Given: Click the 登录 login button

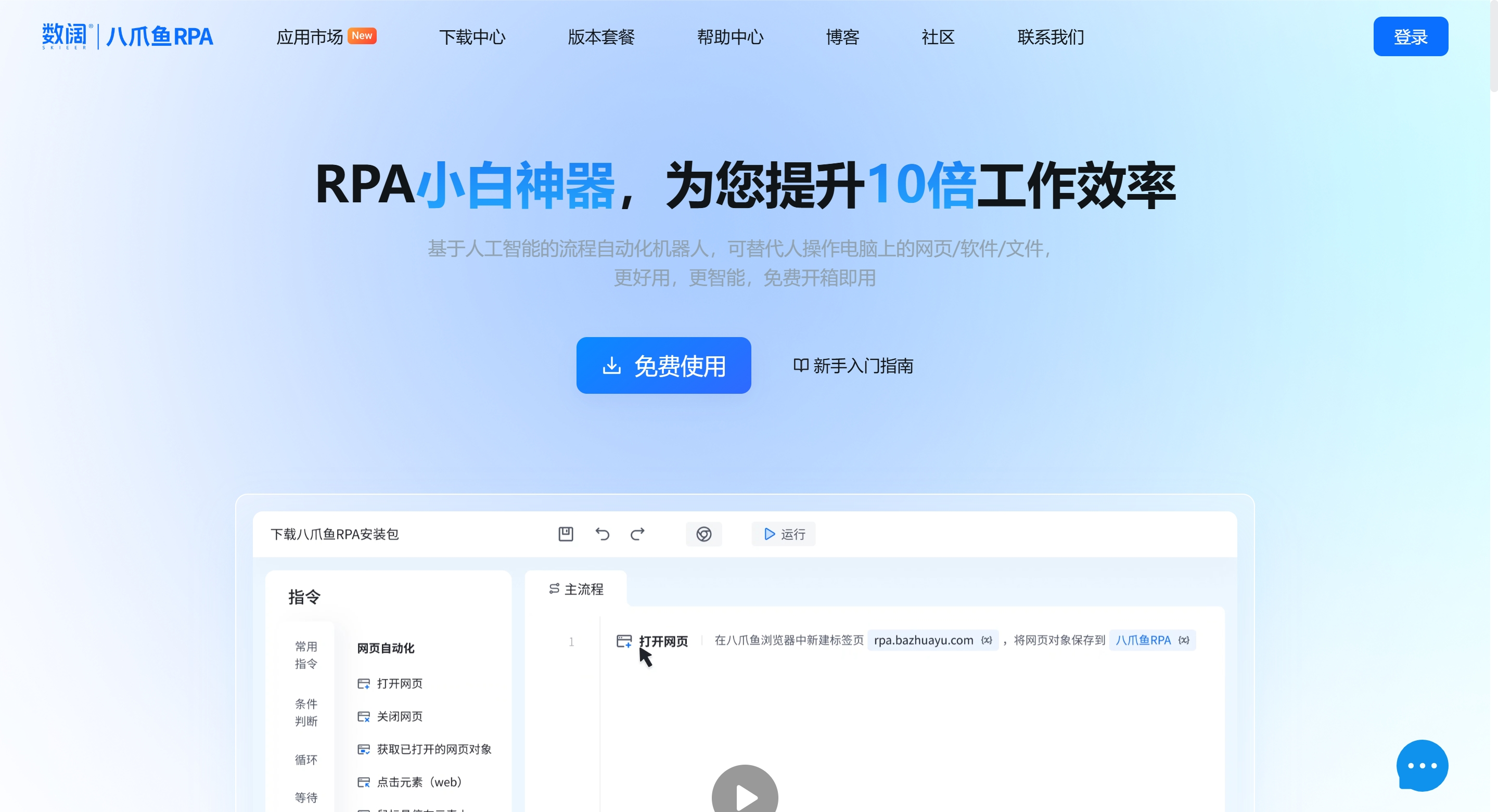Looking at the screenshot, I should click(1410, 36).
